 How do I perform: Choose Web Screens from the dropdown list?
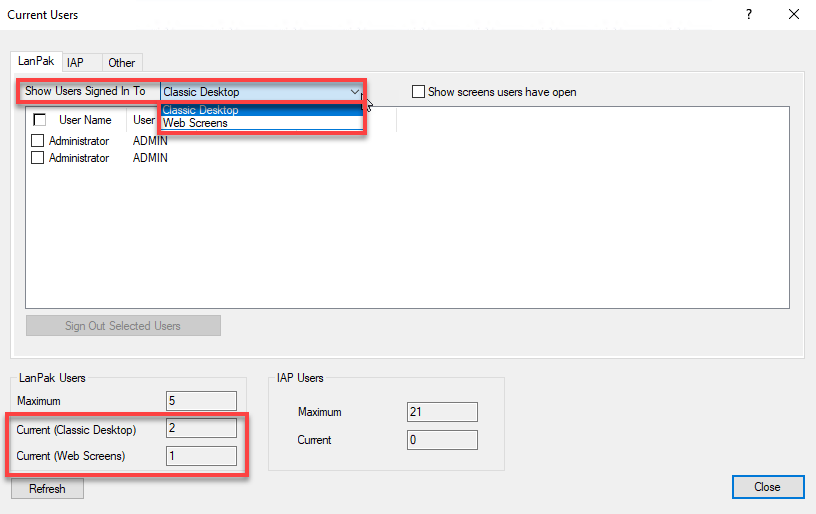pyautogui.click(x=261, y=123)
